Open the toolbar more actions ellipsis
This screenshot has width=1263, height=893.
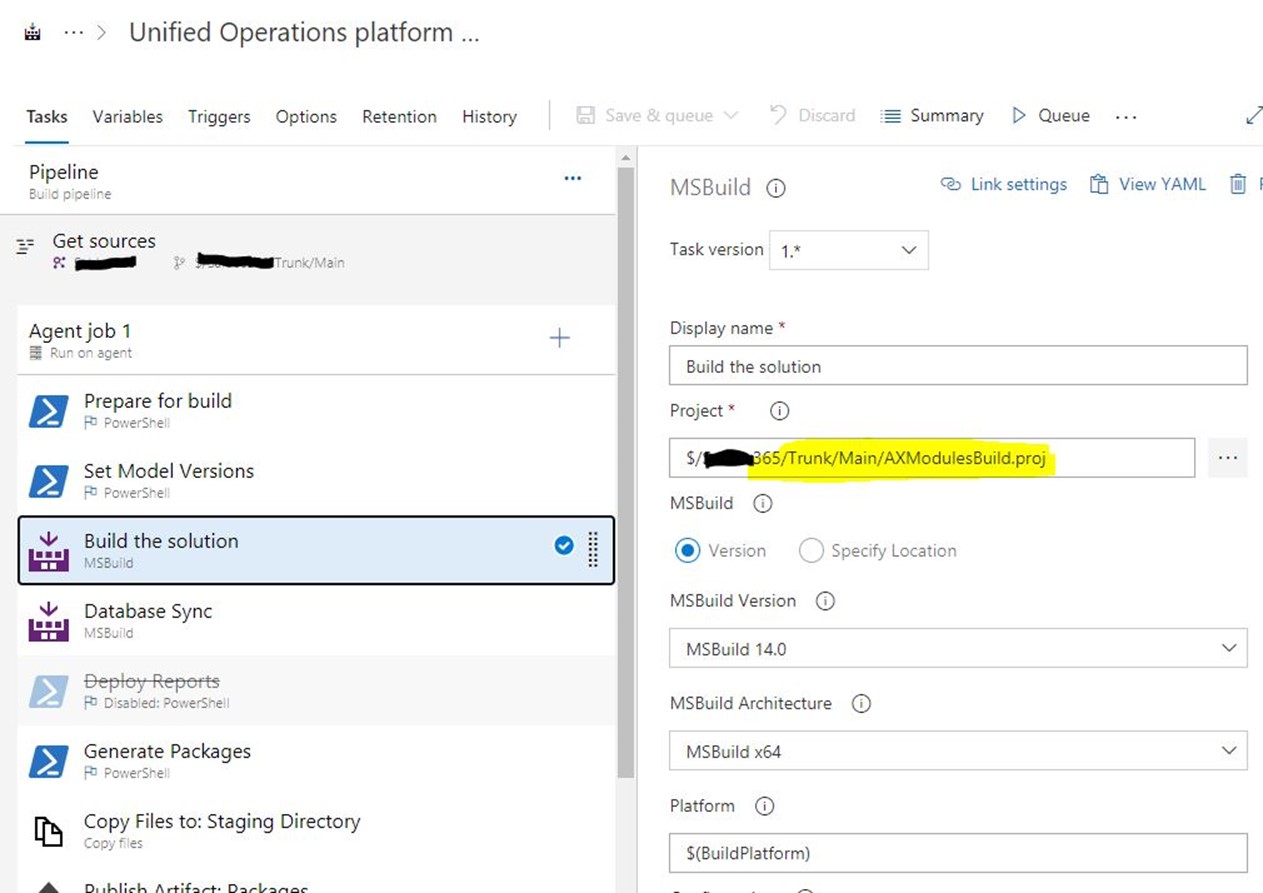click(1126, 116)
